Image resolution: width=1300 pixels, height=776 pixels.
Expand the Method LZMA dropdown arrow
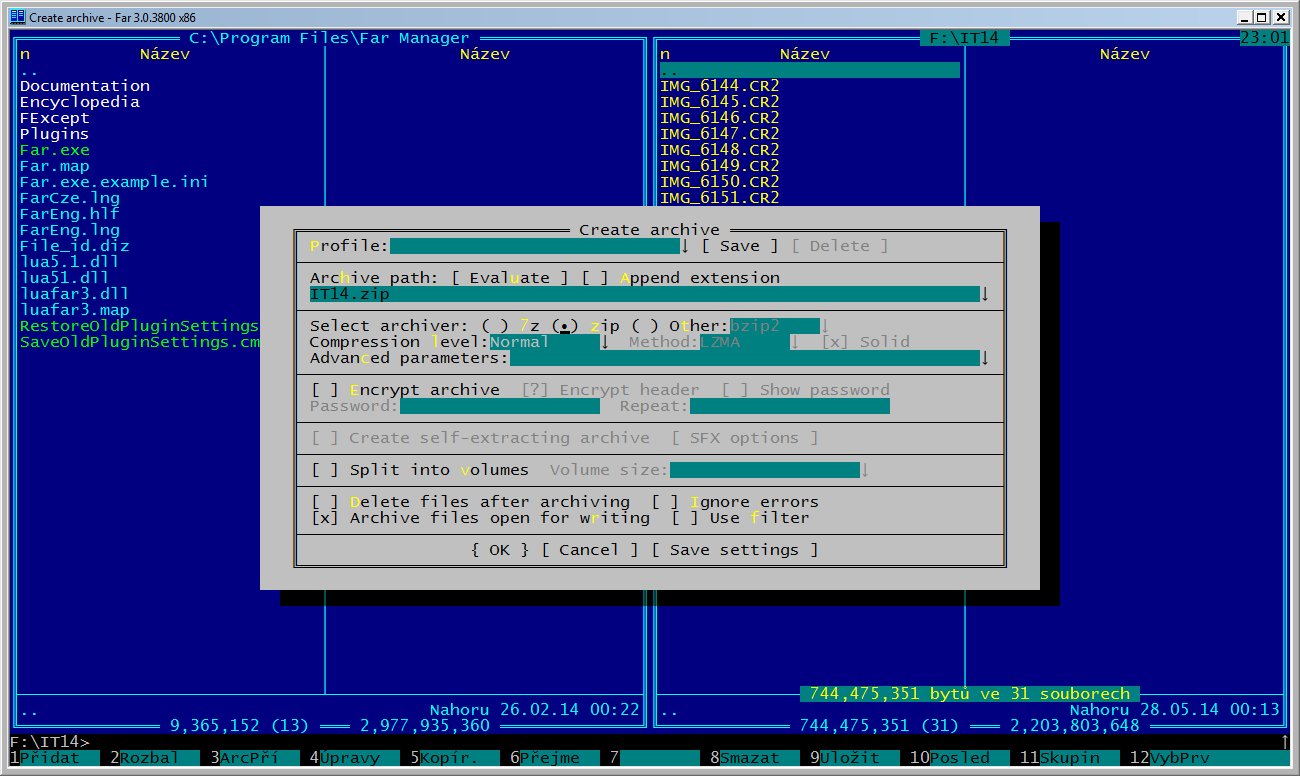pyautogui.click(x=795, y=342)
